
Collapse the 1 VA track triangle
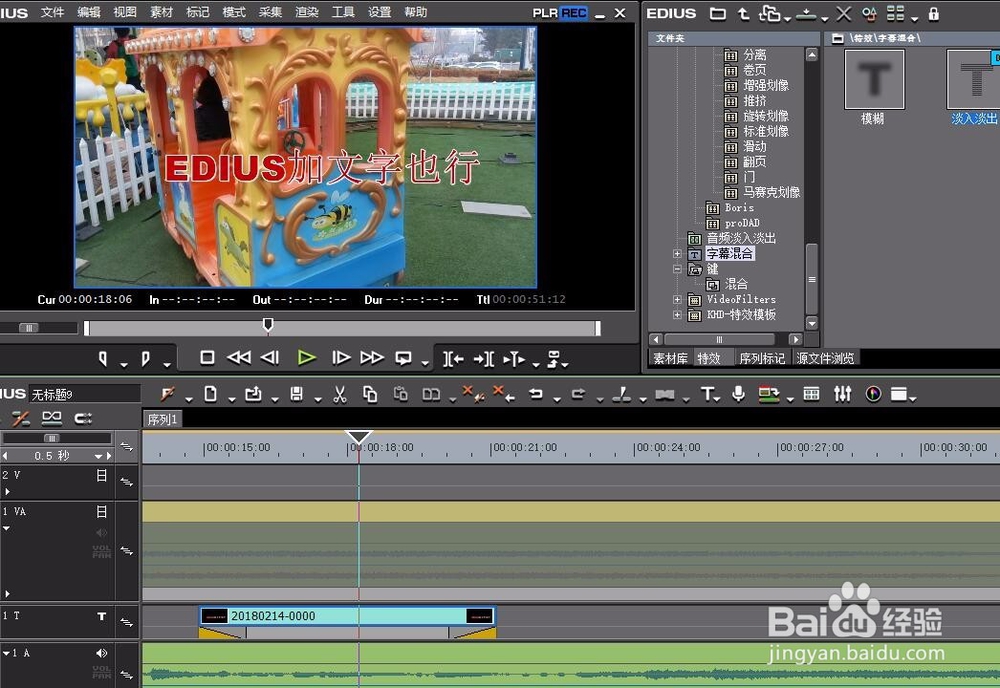[x=6, y=529]
